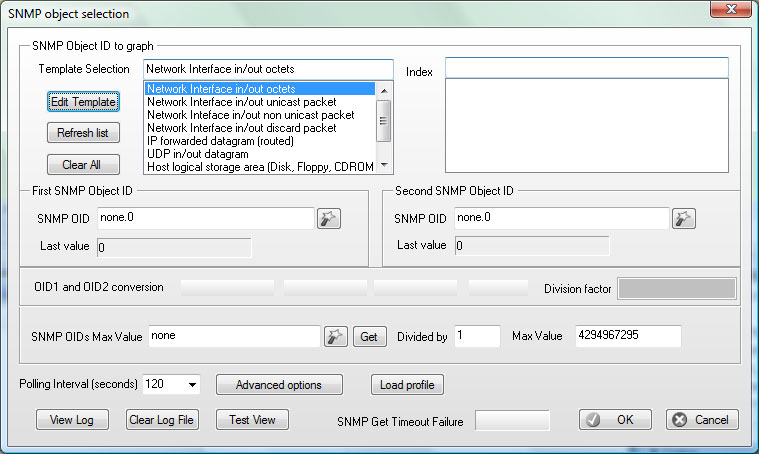Viewport: 759px width, 454px height.
Task: Click the Template Selection text field
Action: [x=268, y=69]
